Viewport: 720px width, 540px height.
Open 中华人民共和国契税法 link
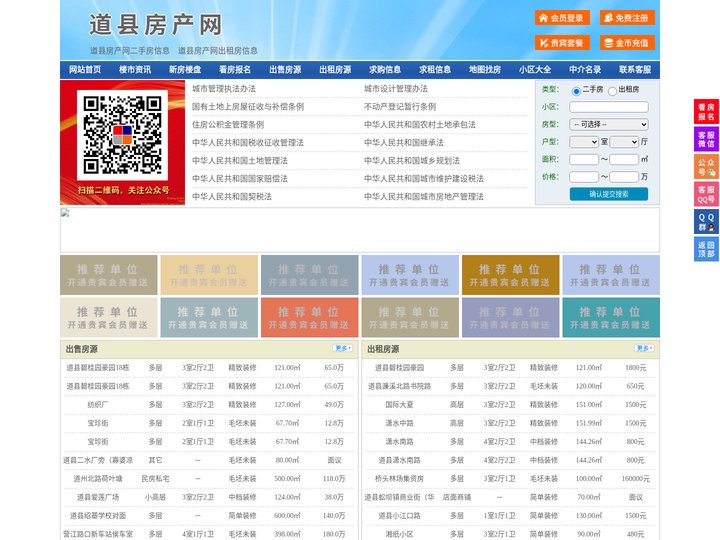pos(232,197)
